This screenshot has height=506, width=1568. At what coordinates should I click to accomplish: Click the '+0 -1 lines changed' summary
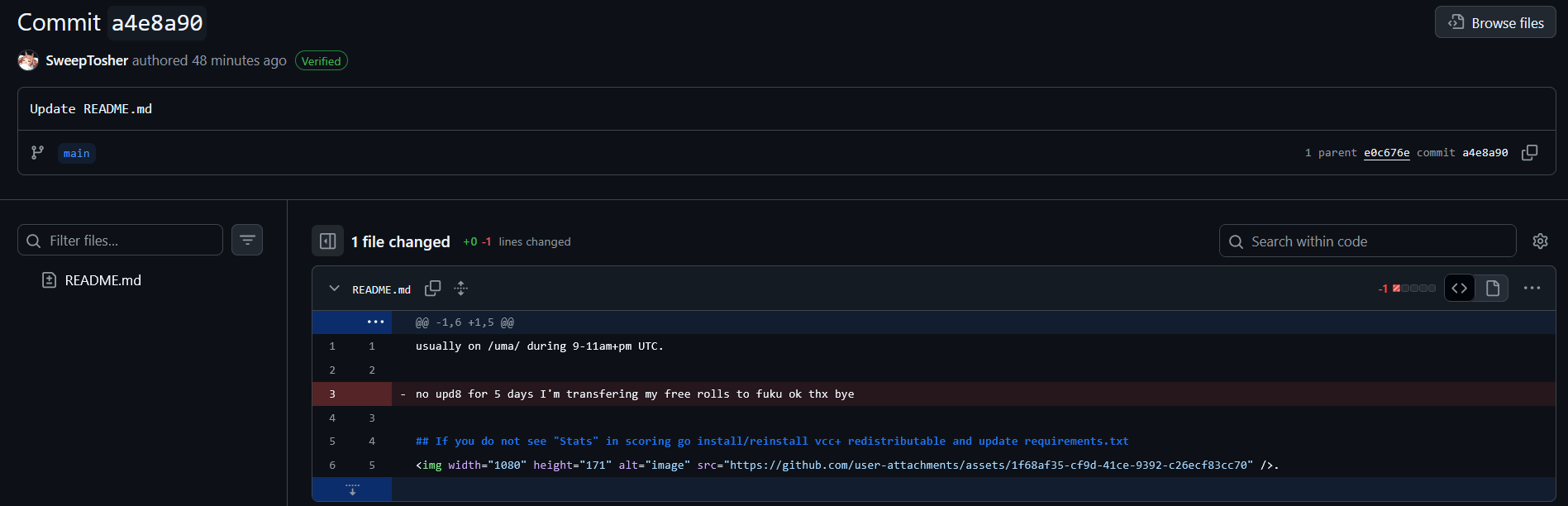point(517,241)
